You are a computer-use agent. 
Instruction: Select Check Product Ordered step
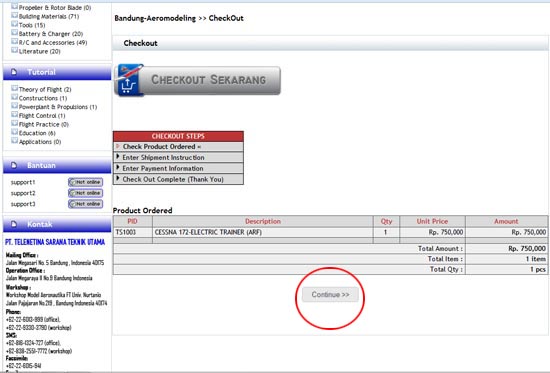[178, 147]
